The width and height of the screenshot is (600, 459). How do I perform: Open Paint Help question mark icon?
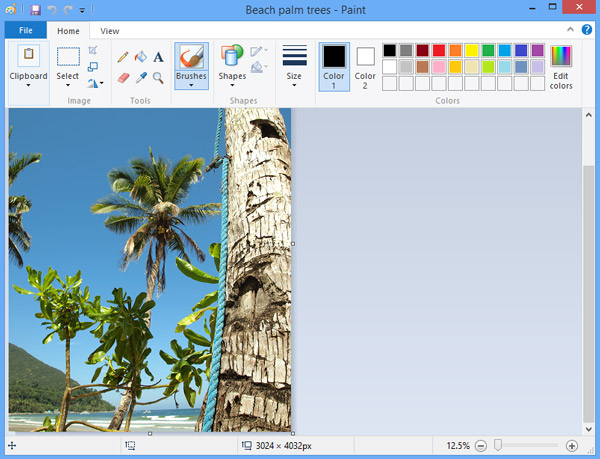coord(587,30)
